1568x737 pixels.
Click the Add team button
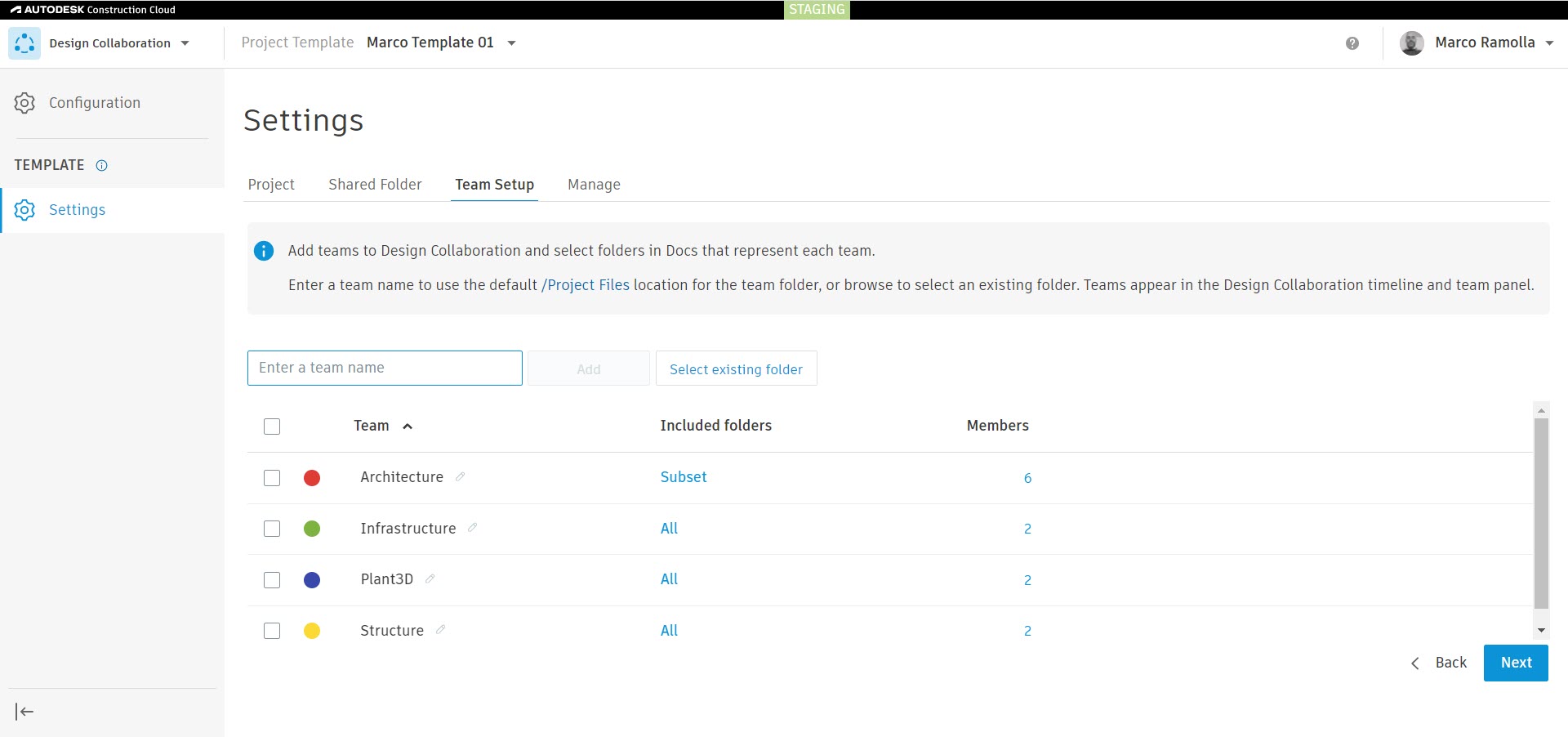tap(589, 368)
